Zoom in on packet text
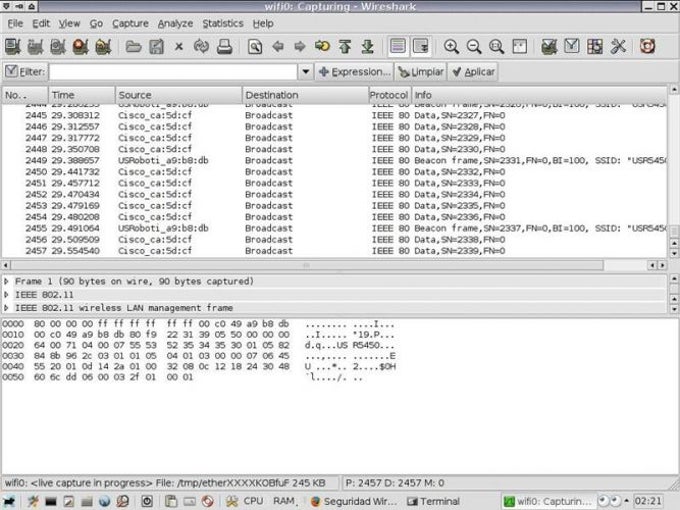 [451, 46]
